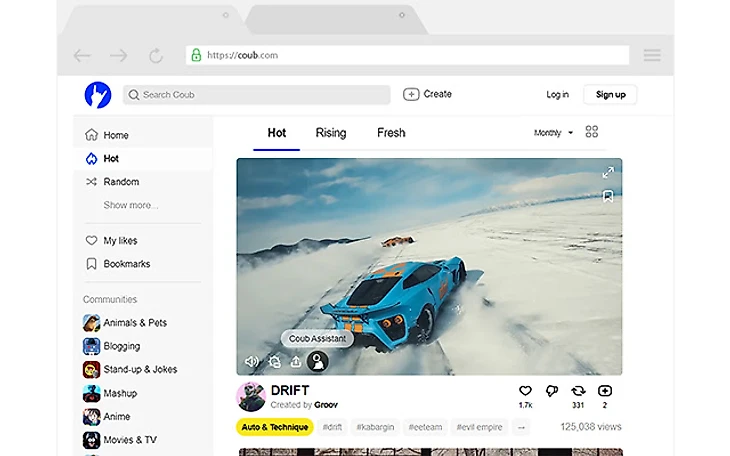Click the Create button
The image size is (730, 456).
click(x=428, y=94)
